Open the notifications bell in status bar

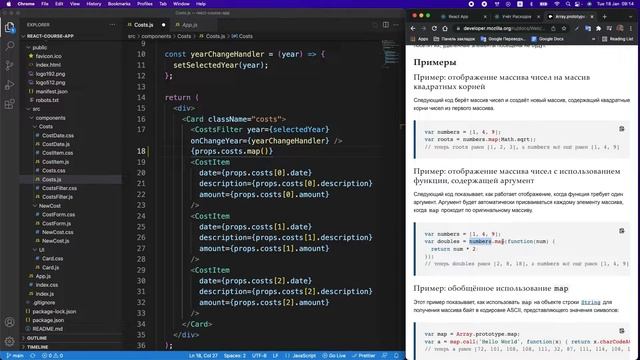[396, 356]
